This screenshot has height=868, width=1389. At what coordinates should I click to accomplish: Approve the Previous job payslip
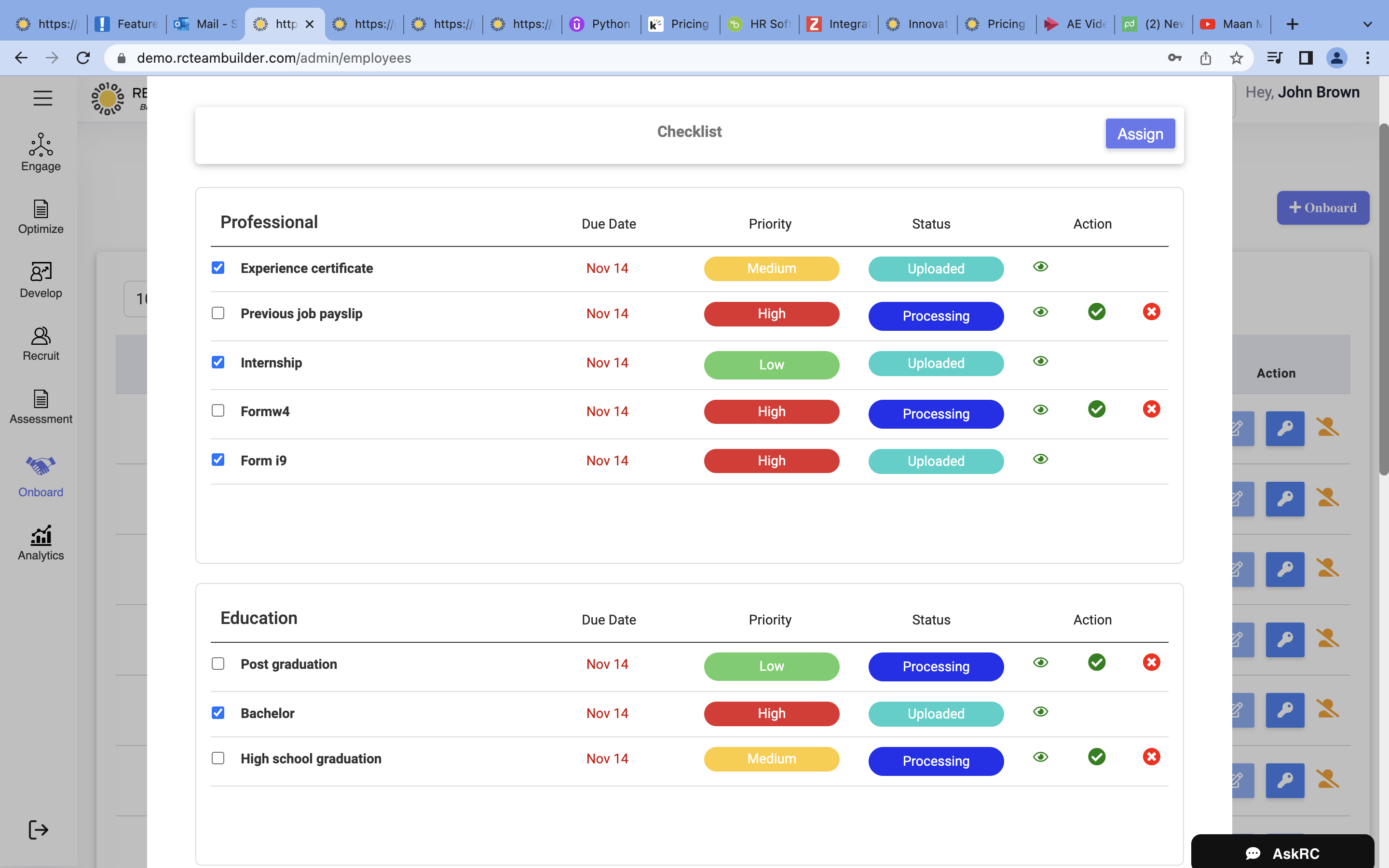coord(1096,312)
